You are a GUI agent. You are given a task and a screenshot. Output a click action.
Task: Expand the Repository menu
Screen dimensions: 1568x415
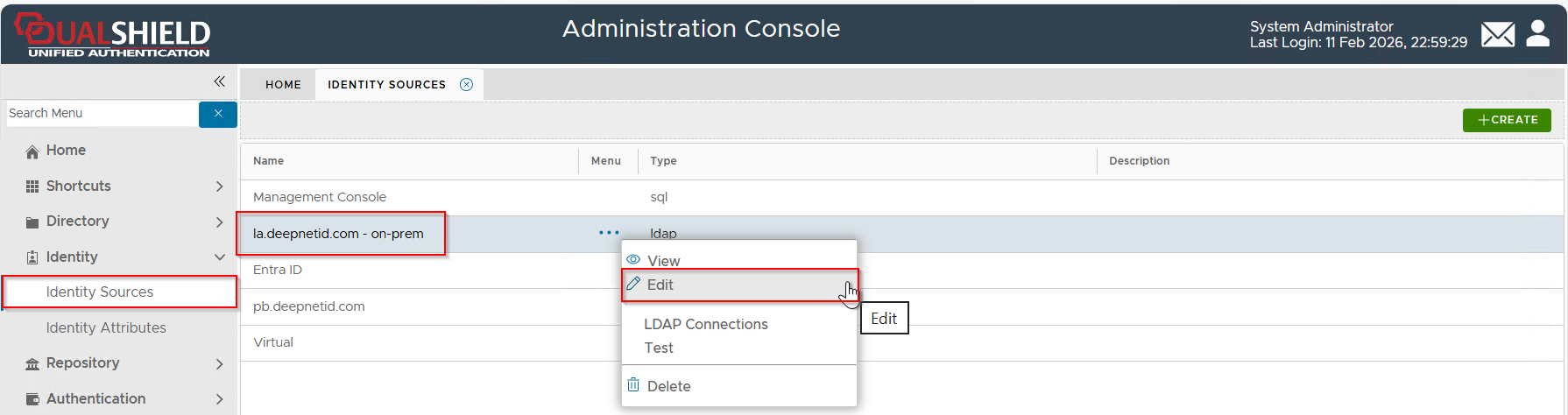click(219, 364)
